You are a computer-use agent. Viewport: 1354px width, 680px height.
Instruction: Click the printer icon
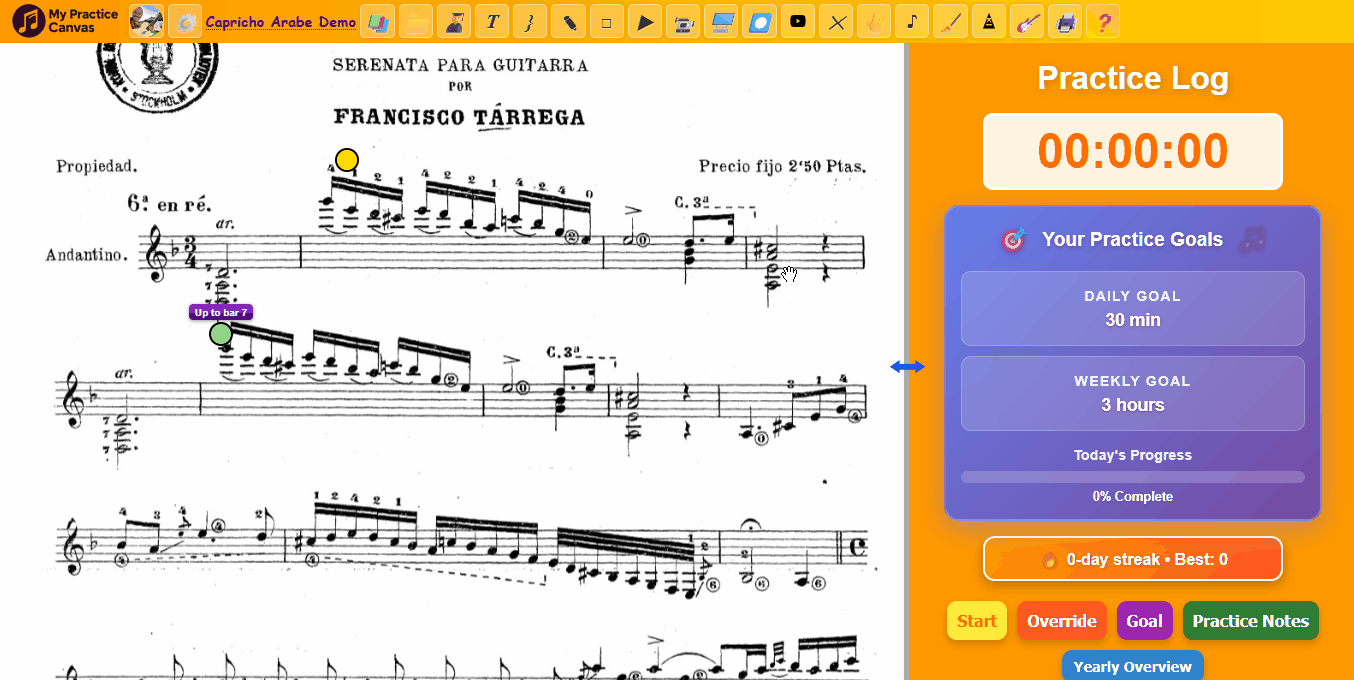(1064, 21)
